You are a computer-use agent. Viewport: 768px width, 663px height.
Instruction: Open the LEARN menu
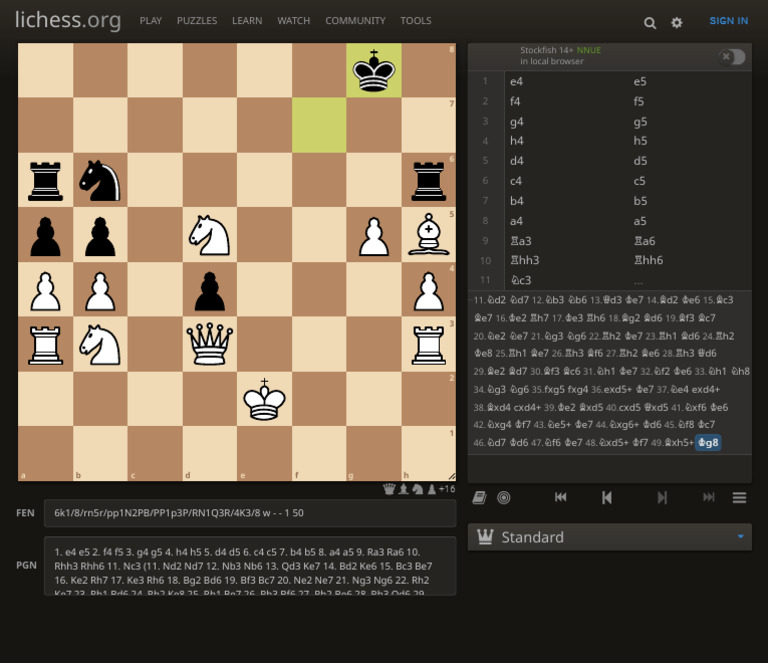(247, 21)
